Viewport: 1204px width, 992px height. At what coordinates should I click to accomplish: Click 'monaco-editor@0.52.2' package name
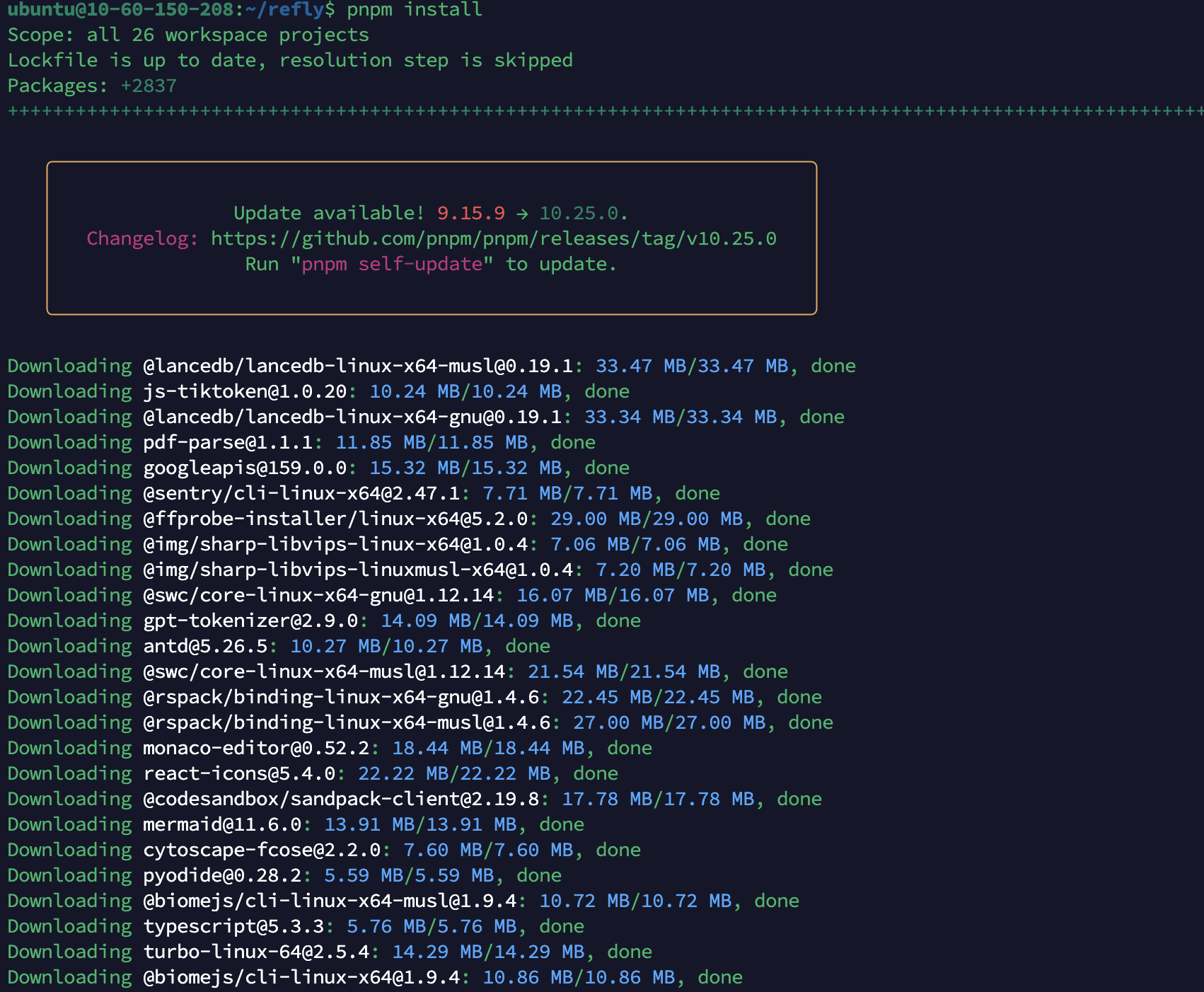click(256, 749)
